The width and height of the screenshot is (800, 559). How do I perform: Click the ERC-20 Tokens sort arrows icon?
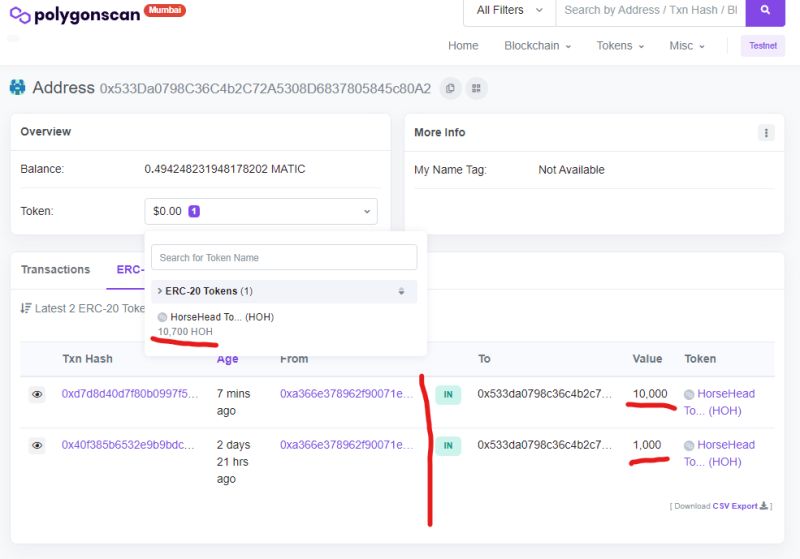point(402,291)
